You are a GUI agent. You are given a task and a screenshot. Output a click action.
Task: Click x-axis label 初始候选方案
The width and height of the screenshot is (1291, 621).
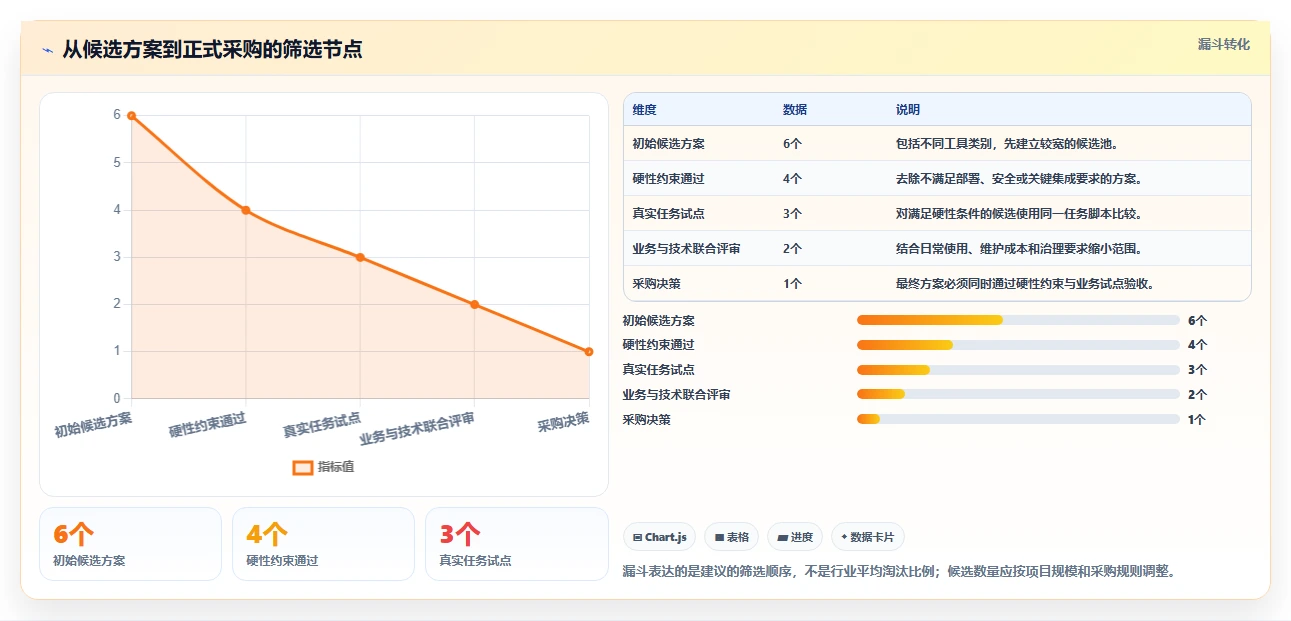coord(93,425)
